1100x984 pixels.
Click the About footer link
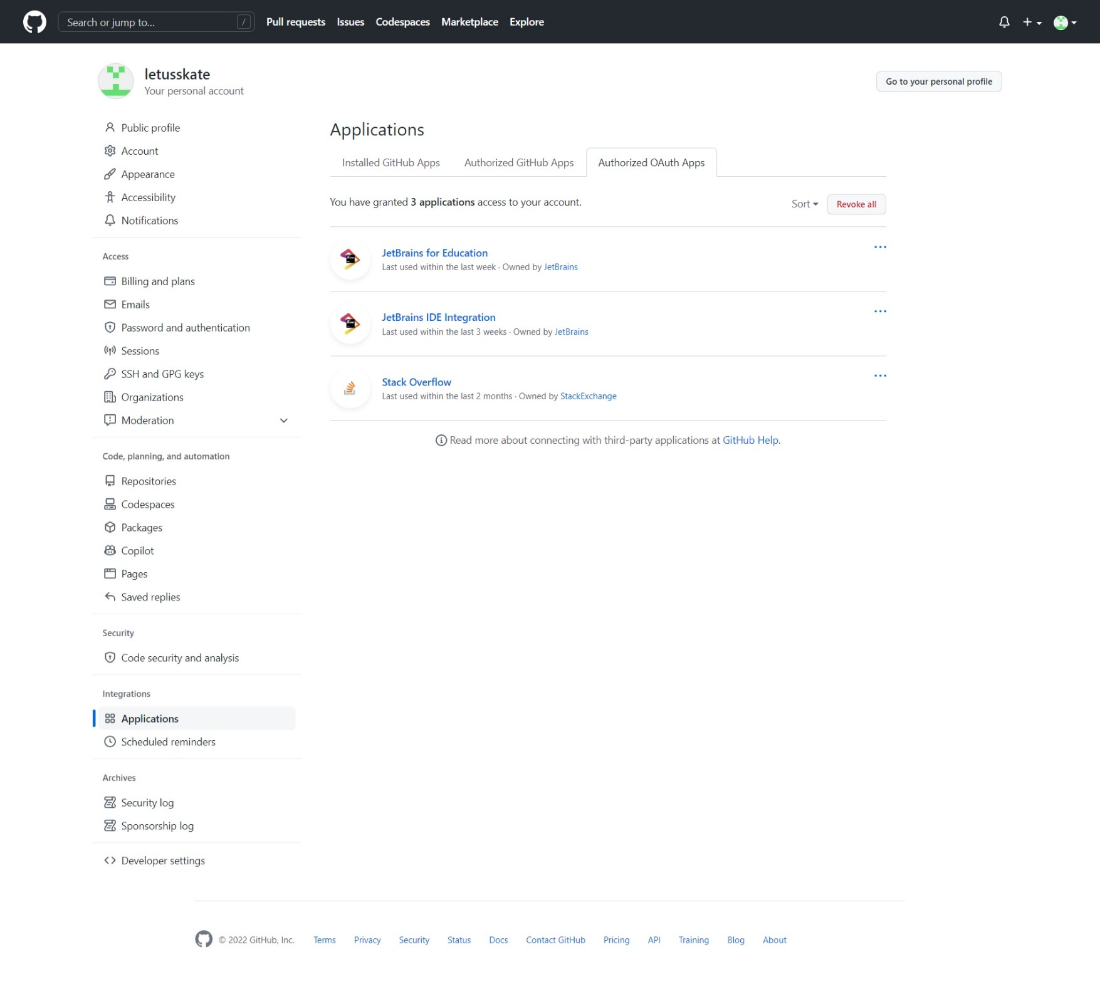click(774, 940)
